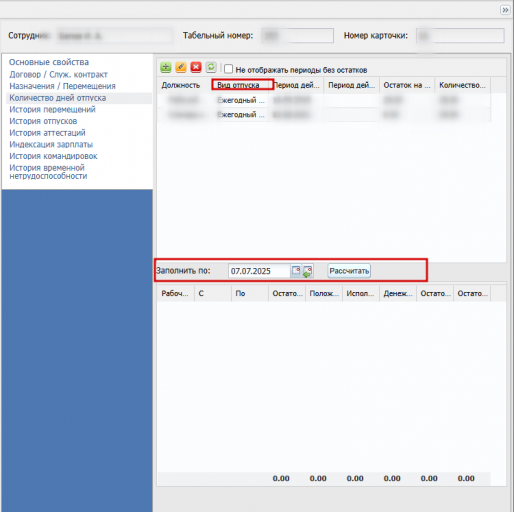Sort by Вид отпуска column header
The image size is (514, 512).
coord(241,85)
